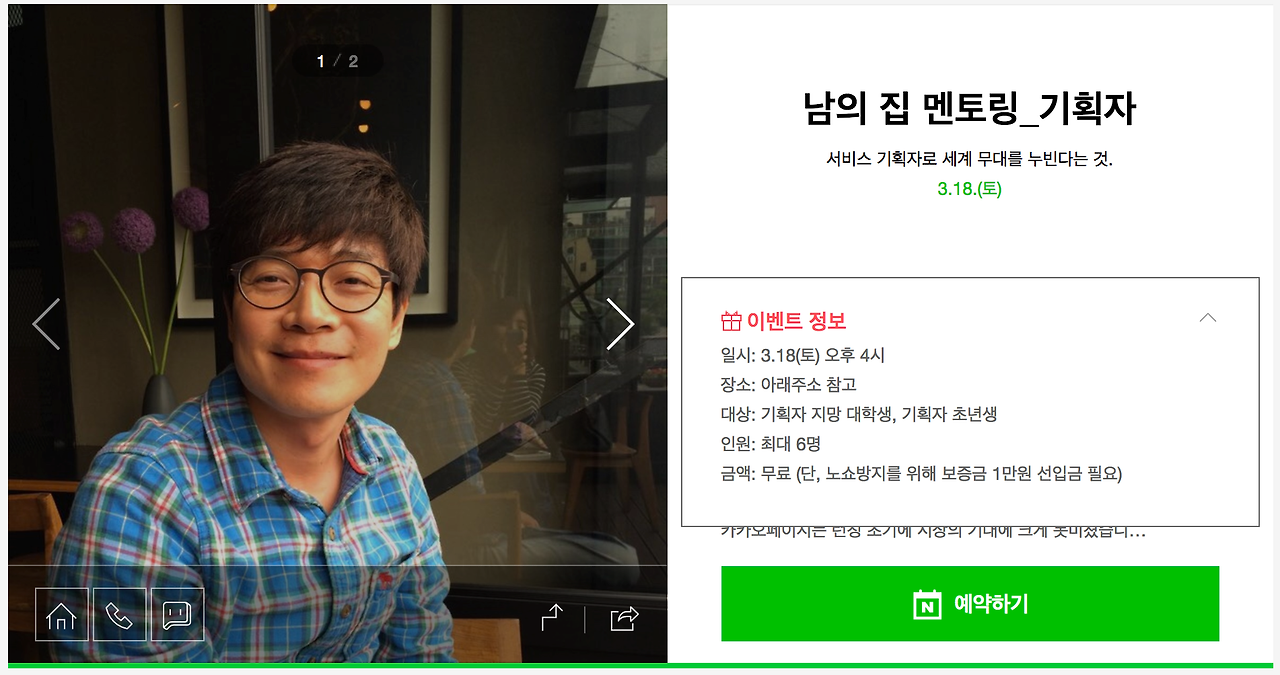Viewport: 1280px width, 675px height.
Task: Go to the previous photo with the left arrow
Action: click(46, 324)
